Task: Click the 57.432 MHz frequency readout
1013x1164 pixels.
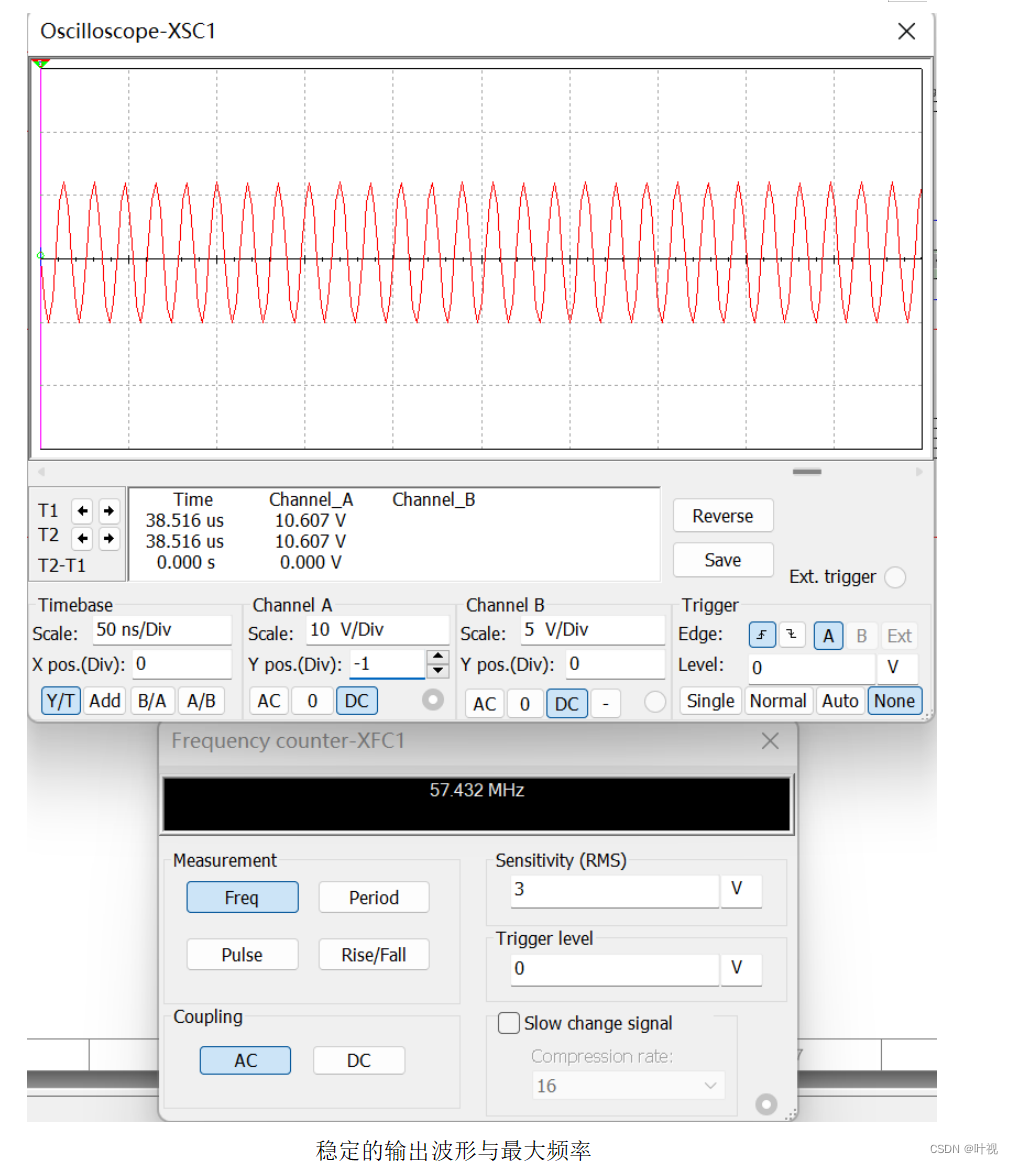Action: pyautogui.click(x=477, y=790)
